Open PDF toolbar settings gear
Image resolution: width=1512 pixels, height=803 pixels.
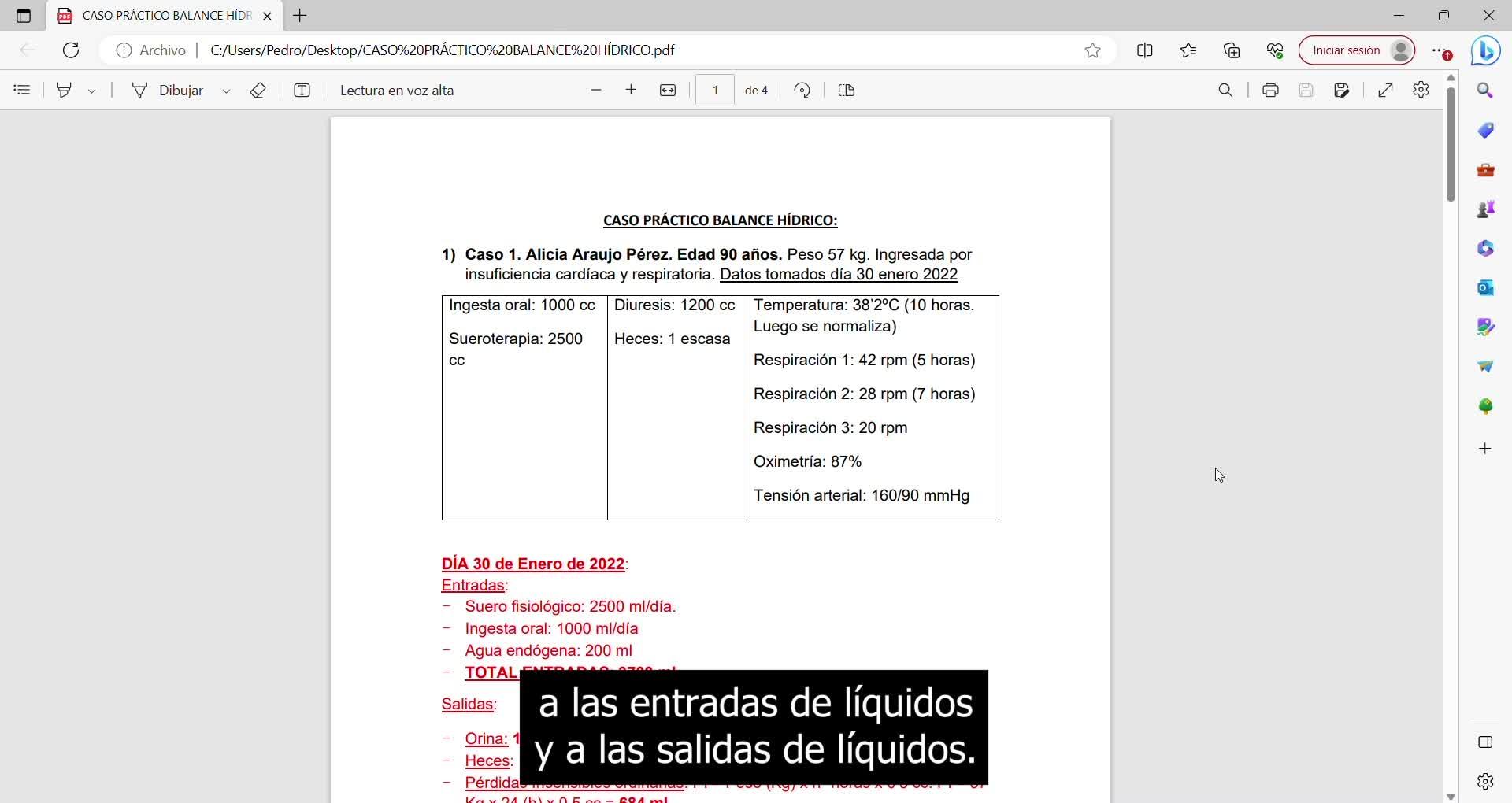(x=1421, y=91)
